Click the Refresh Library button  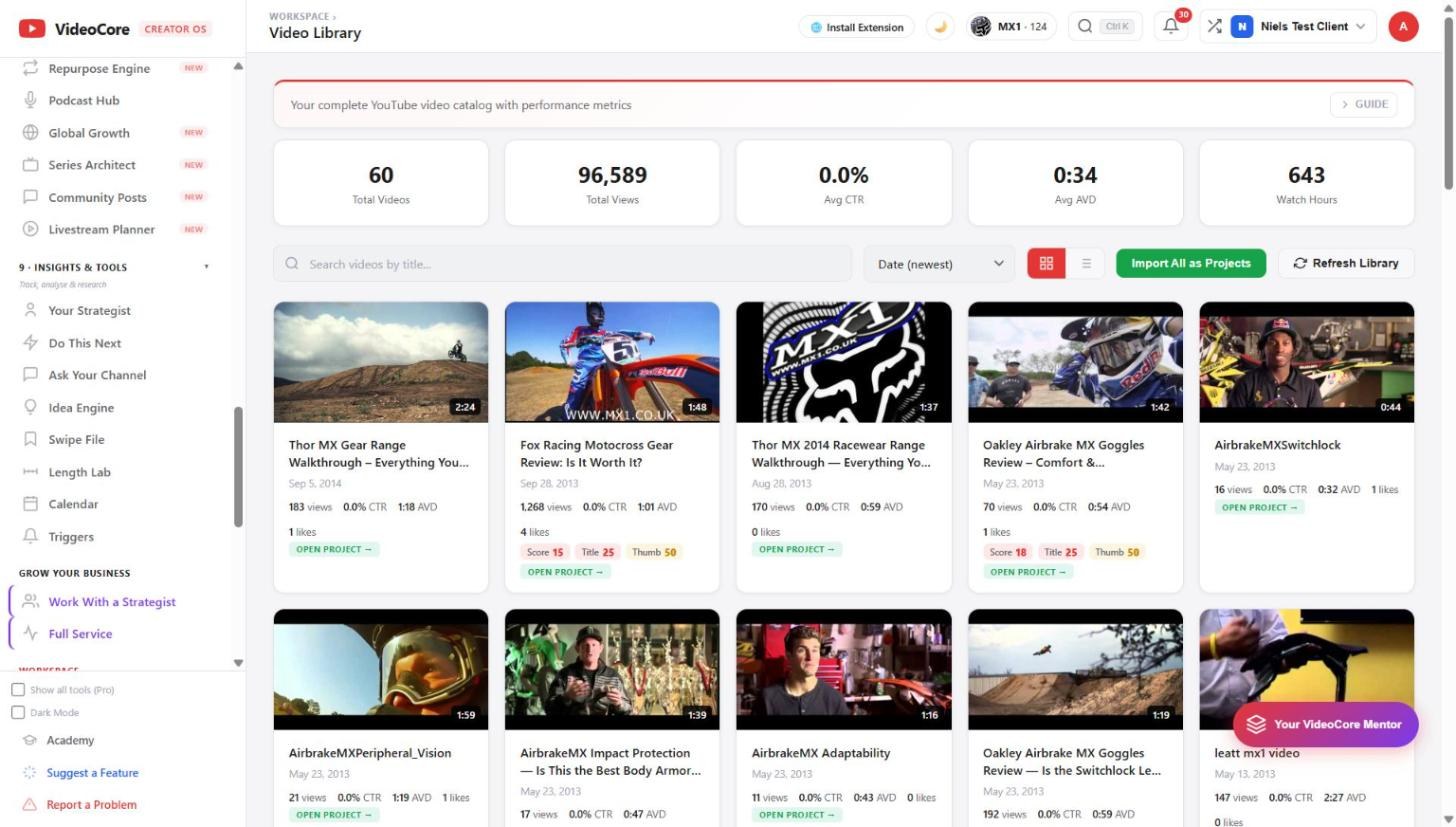(x=1346, y=263)
